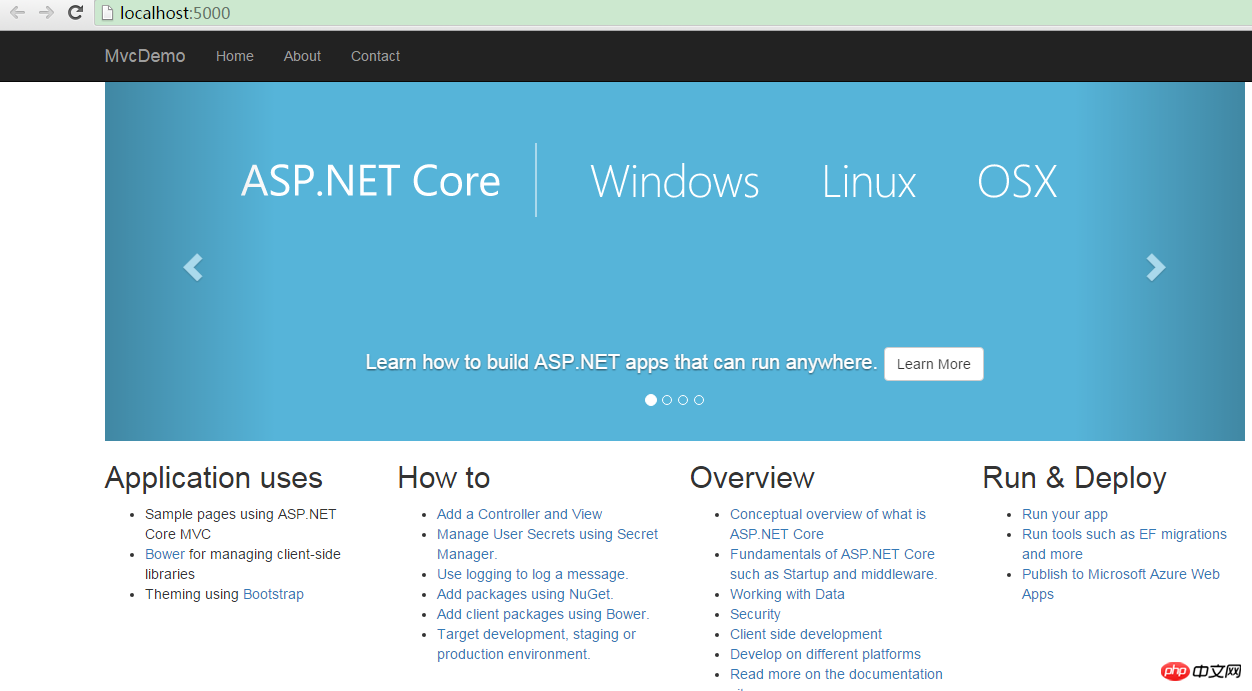This screenshot has width=1252, height=691.
Task: Click the browser back arrow
Action: tap(18, 13)
